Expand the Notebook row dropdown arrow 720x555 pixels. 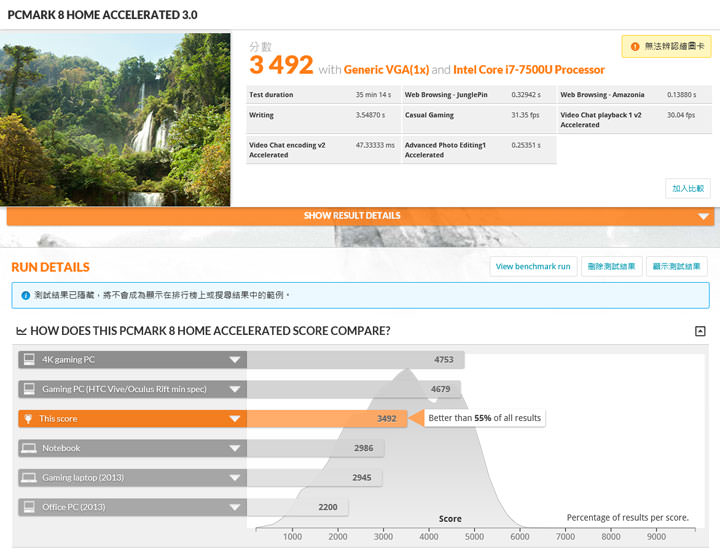pos(235,448)
